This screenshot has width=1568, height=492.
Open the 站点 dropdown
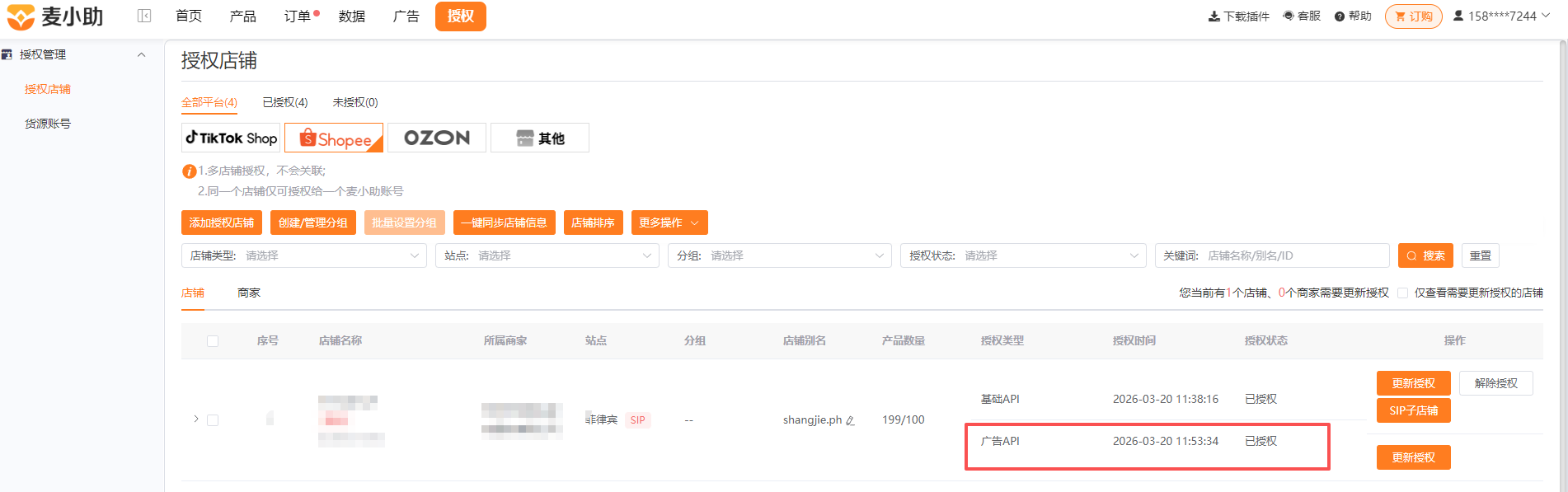[547, 255]
